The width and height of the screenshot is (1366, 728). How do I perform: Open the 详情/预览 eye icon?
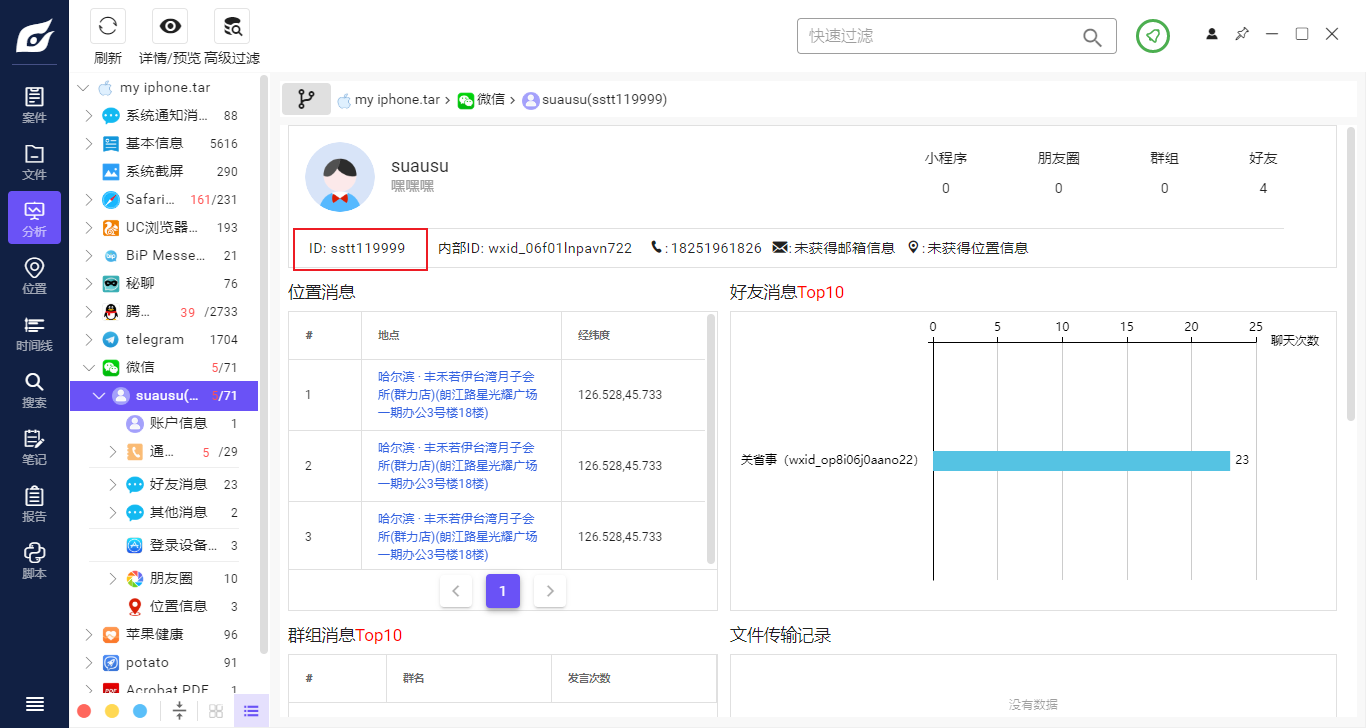(x=170, y=26)
